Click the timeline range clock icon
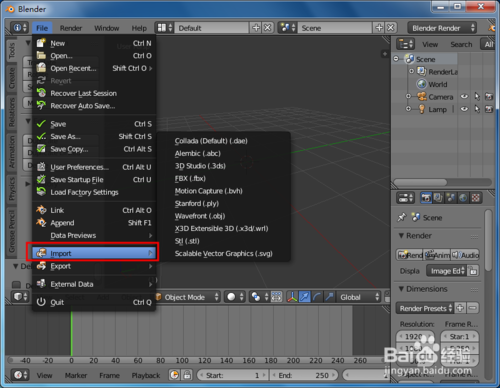The image size is (500, 388). point(175,375)
